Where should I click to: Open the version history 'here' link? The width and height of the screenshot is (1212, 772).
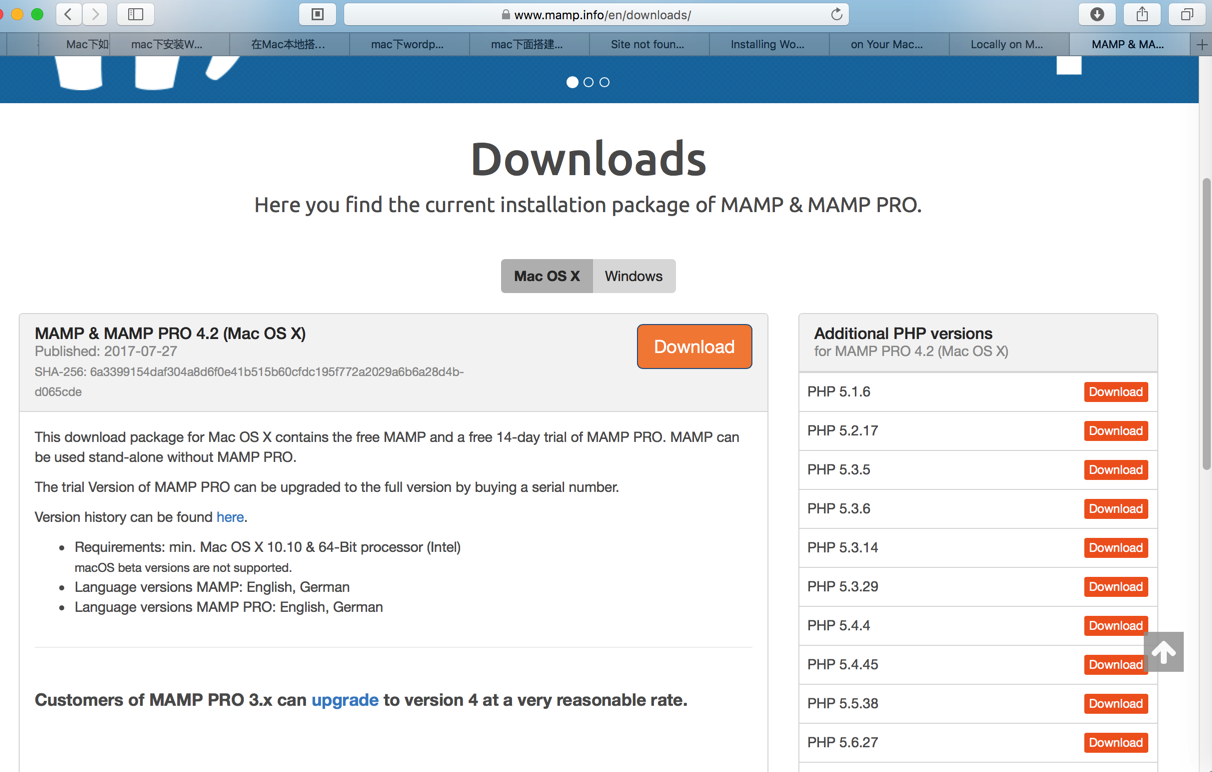pyautogui.click(x=230, y=517)
